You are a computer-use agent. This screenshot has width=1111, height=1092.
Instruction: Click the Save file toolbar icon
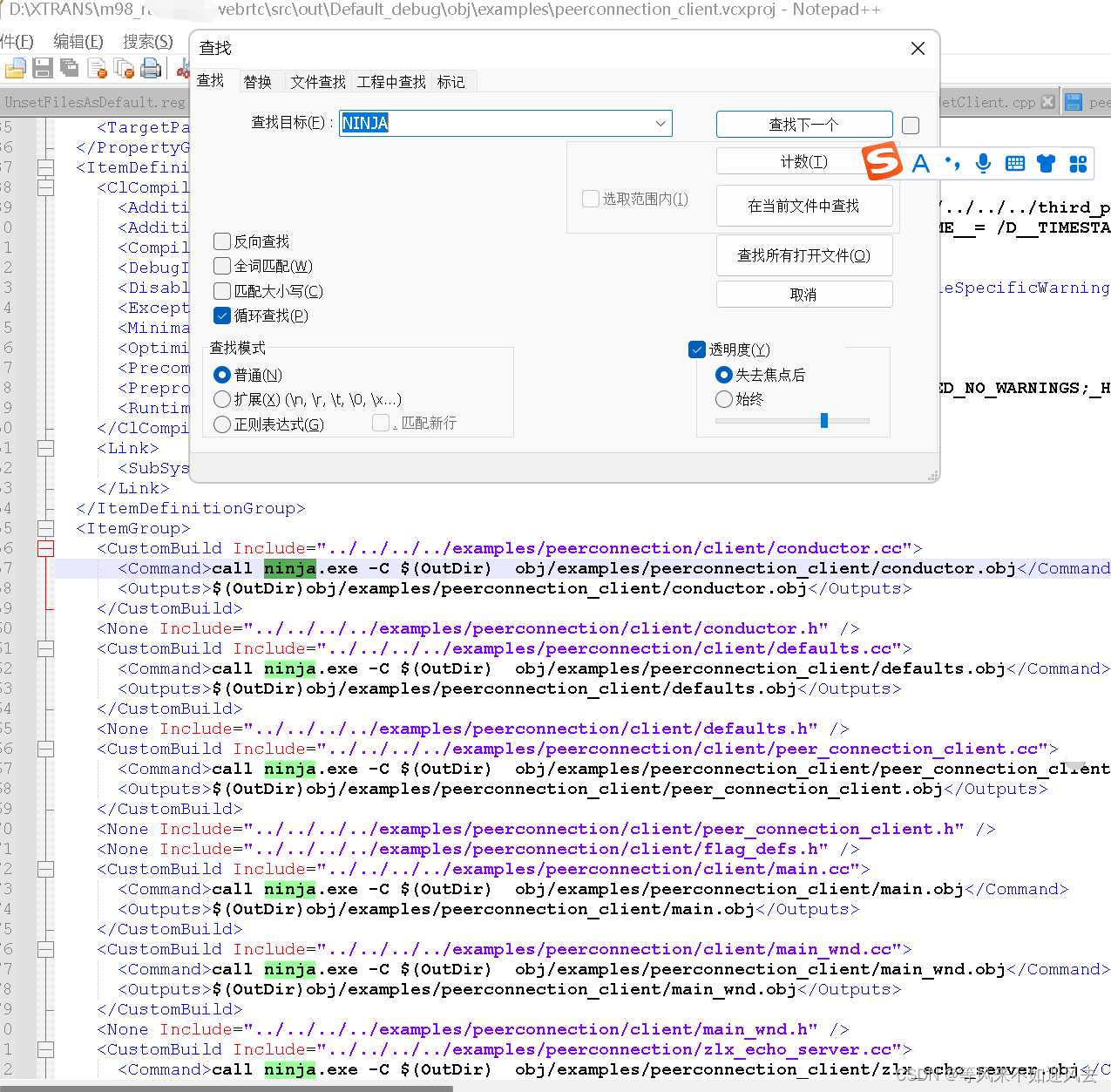point(43,68)
